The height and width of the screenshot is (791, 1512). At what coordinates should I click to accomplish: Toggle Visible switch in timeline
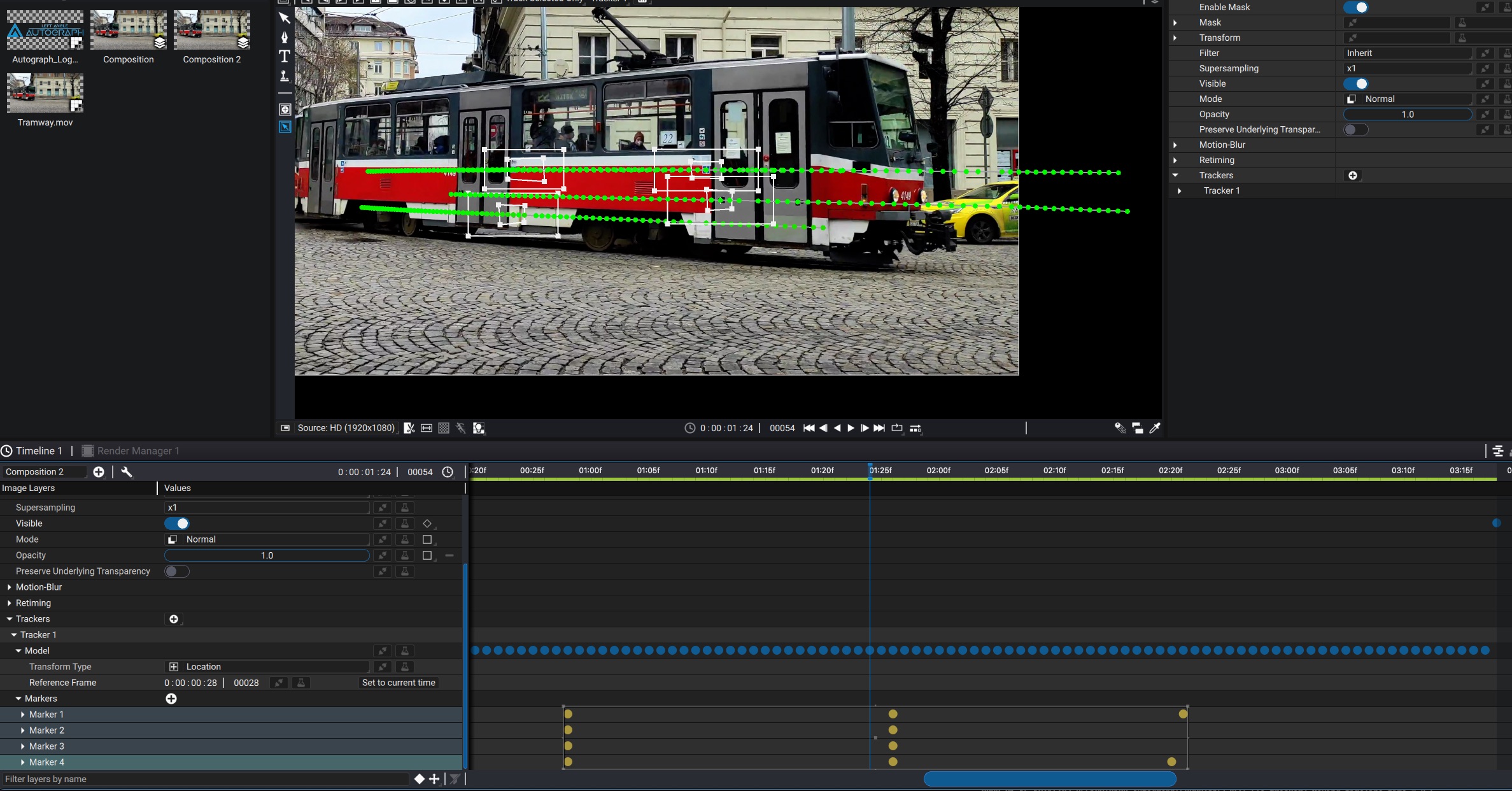point(176,524)
